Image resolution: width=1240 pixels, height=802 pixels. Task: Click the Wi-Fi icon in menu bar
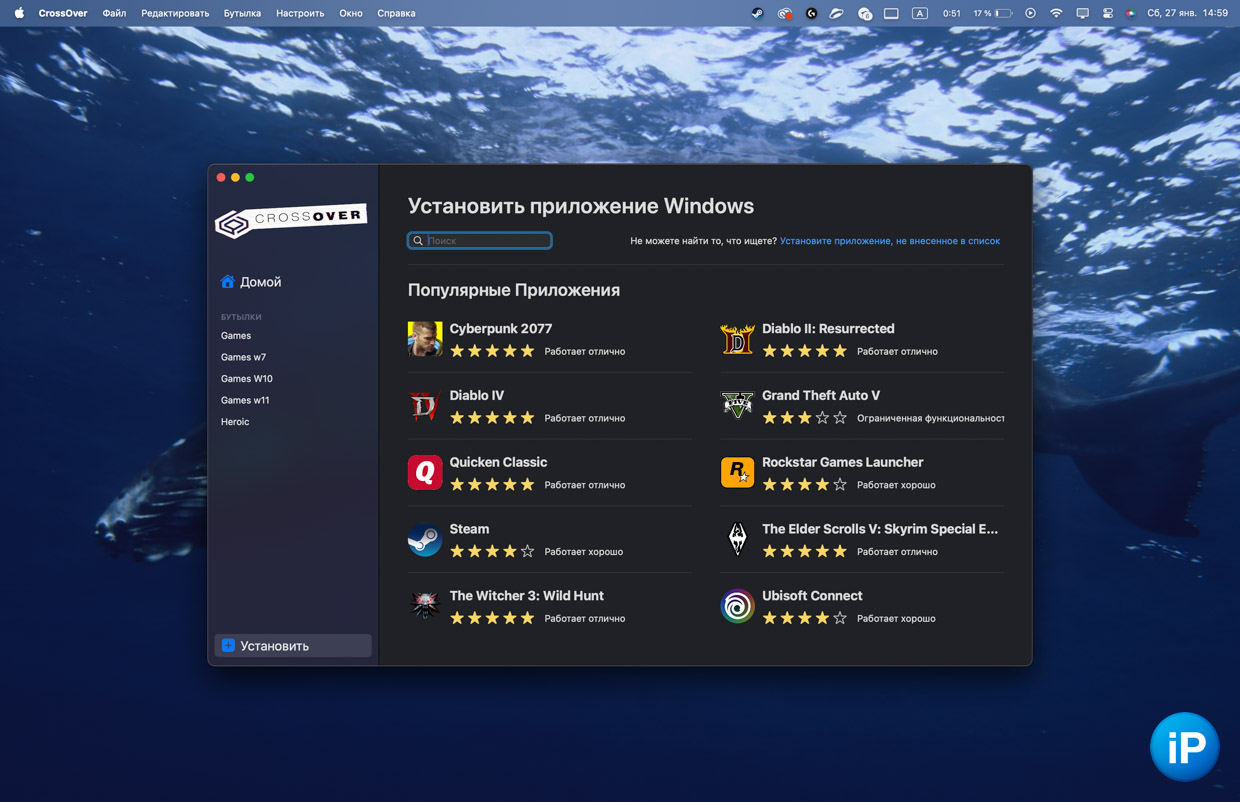(x=1056, y=13)
